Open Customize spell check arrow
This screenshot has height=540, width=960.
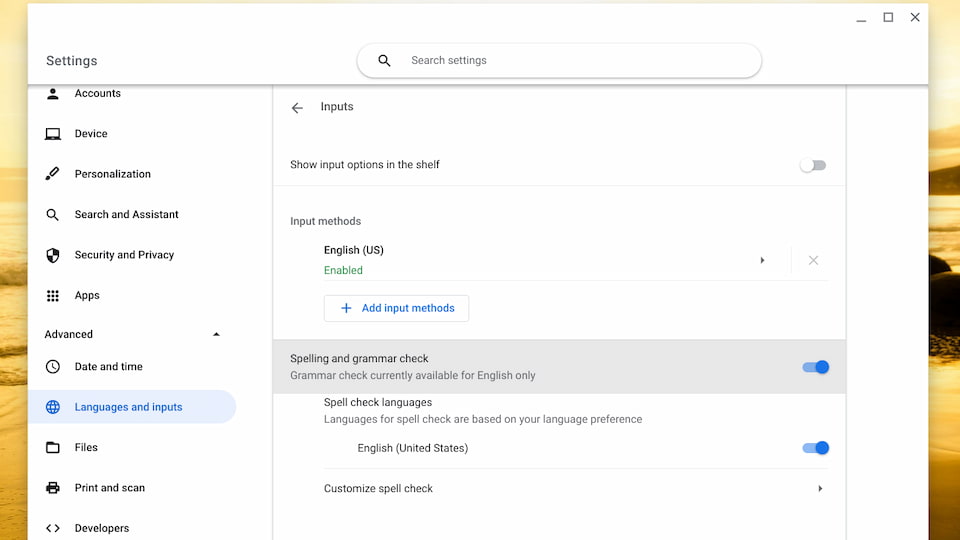(x=820, y=489)
